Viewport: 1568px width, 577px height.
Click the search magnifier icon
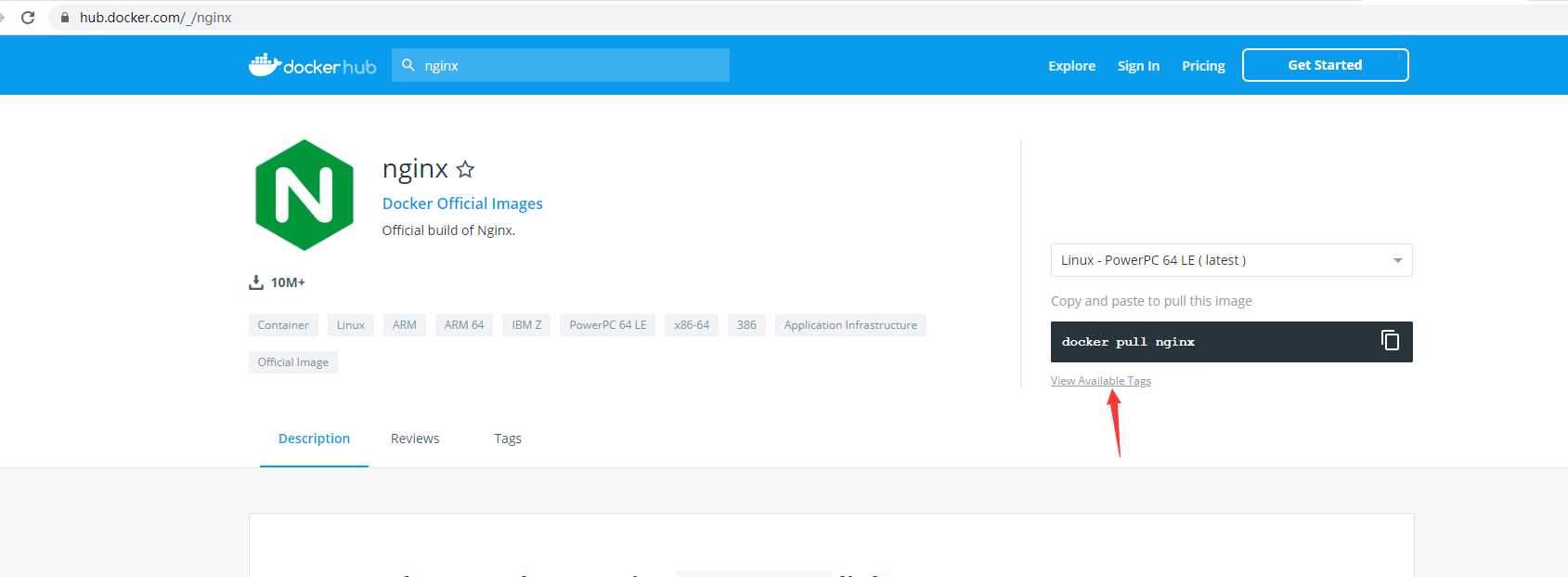click(x=408, y=65)
